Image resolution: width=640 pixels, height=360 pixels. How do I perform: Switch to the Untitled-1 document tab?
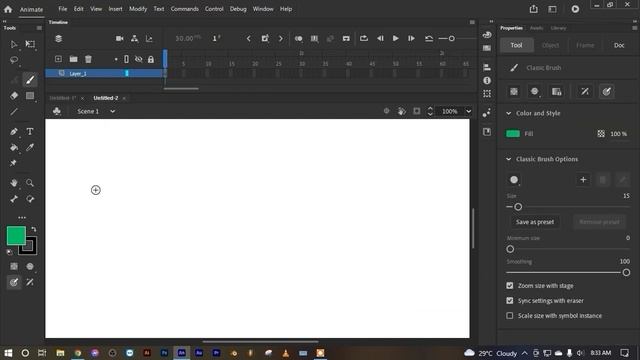point(63,98)
